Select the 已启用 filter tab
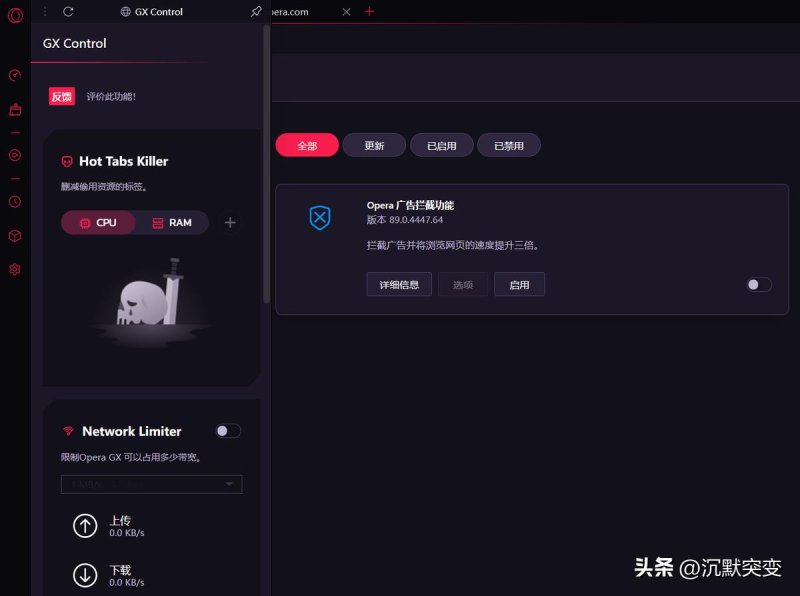Image resolution: width=800 pixels, height=596 pixels. (x=441, y=146)
